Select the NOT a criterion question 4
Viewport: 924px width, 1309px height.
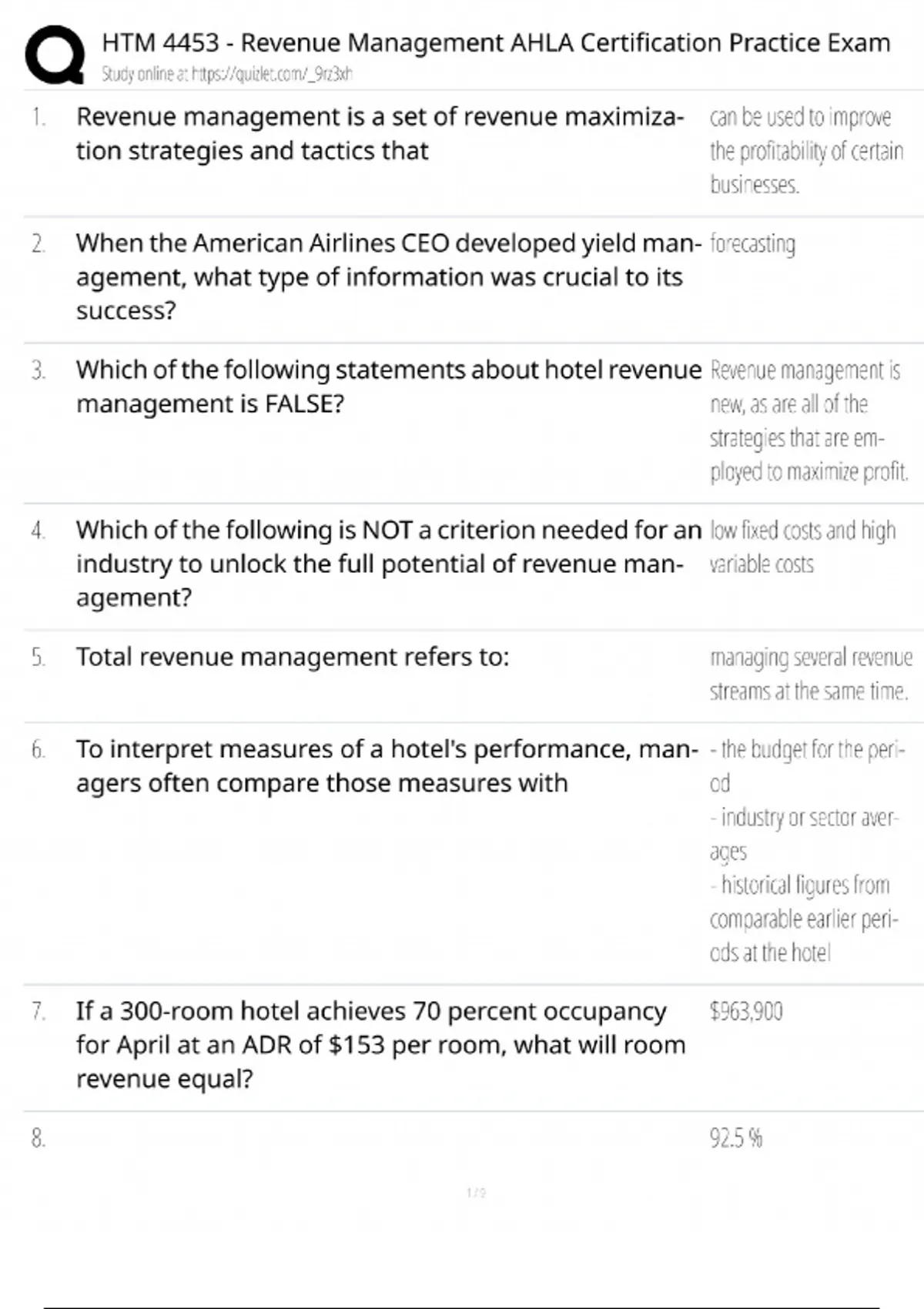point(388,564)
